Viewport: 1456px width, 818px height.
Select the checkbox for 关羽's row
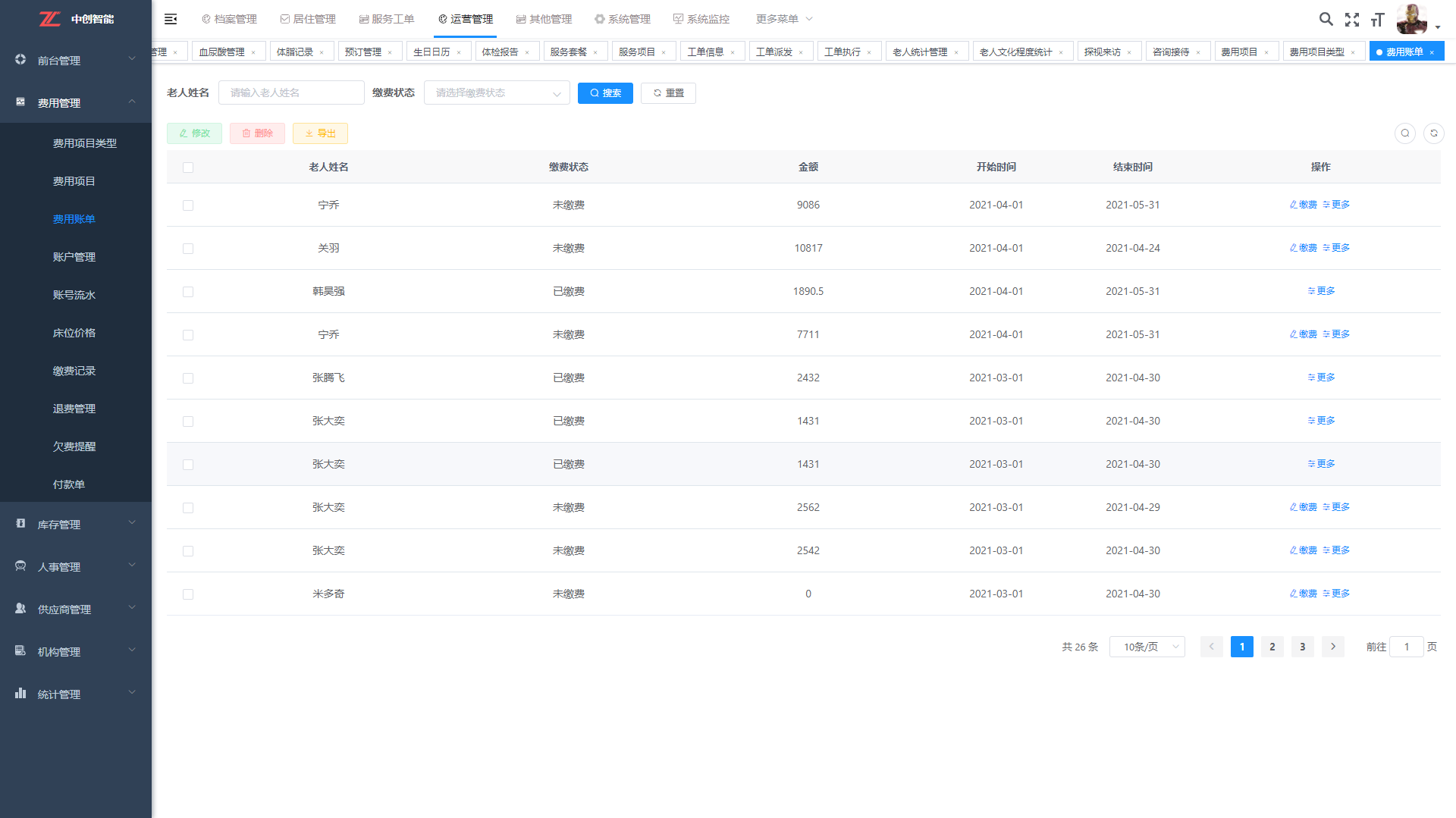pyautogui.click(x=188, y=249)
